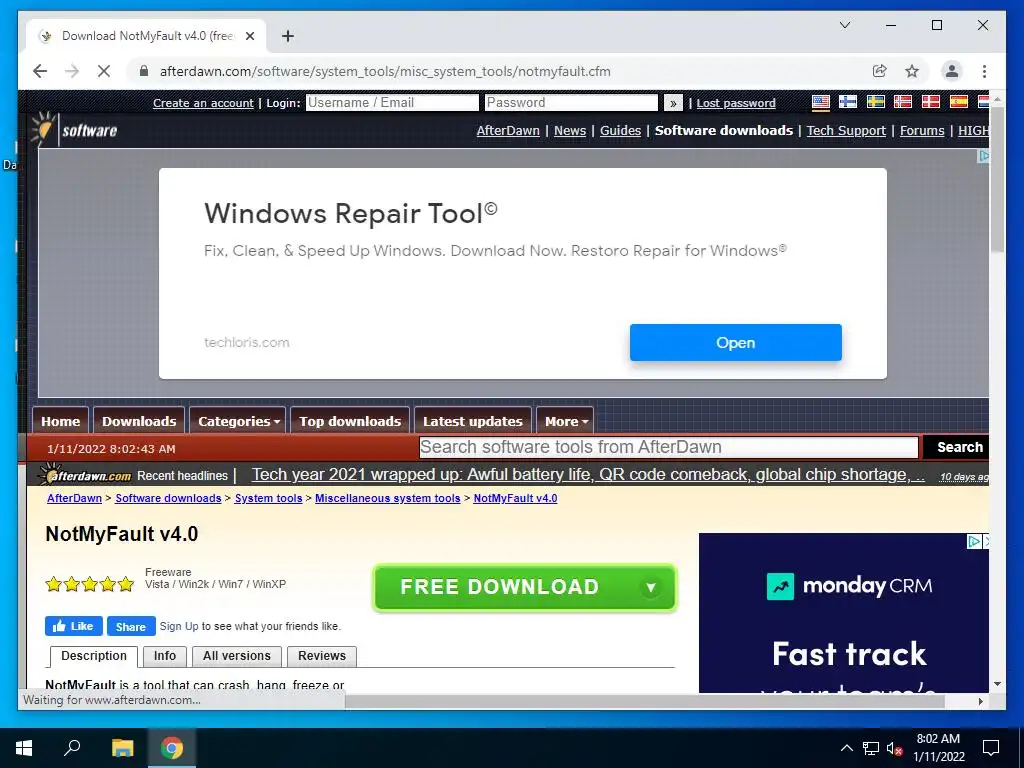Select the Finnish flag language
This screenshot has height=768, width=1024.
tap(848, 102)
